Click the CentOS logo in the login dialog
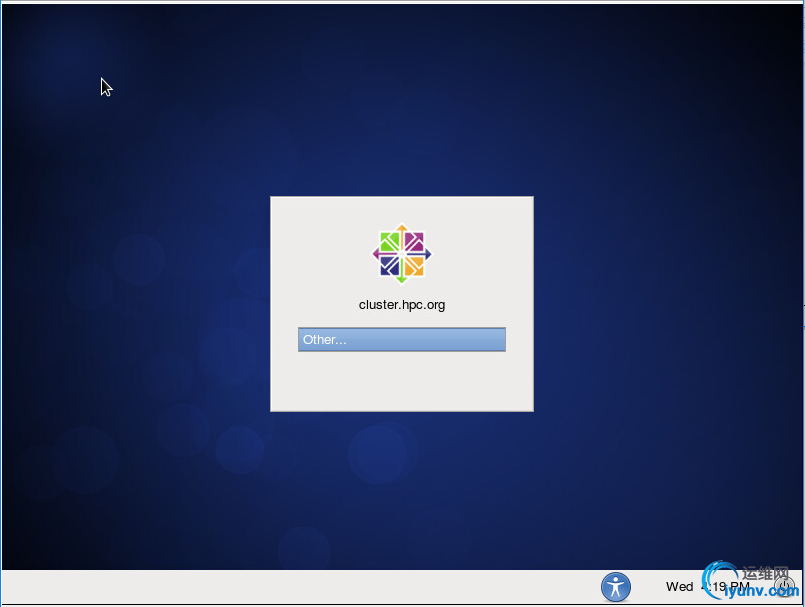The height and width of the screenshot is (607, 805). coord(402,254)
